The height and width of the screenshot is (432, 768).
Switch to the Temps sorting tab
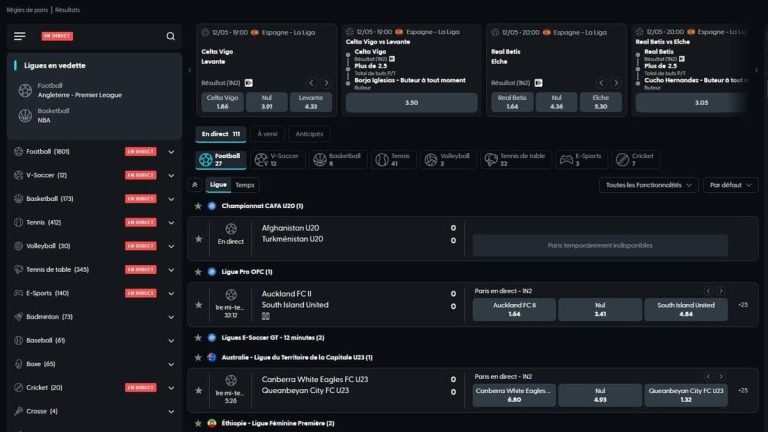[x=245, y=185]
